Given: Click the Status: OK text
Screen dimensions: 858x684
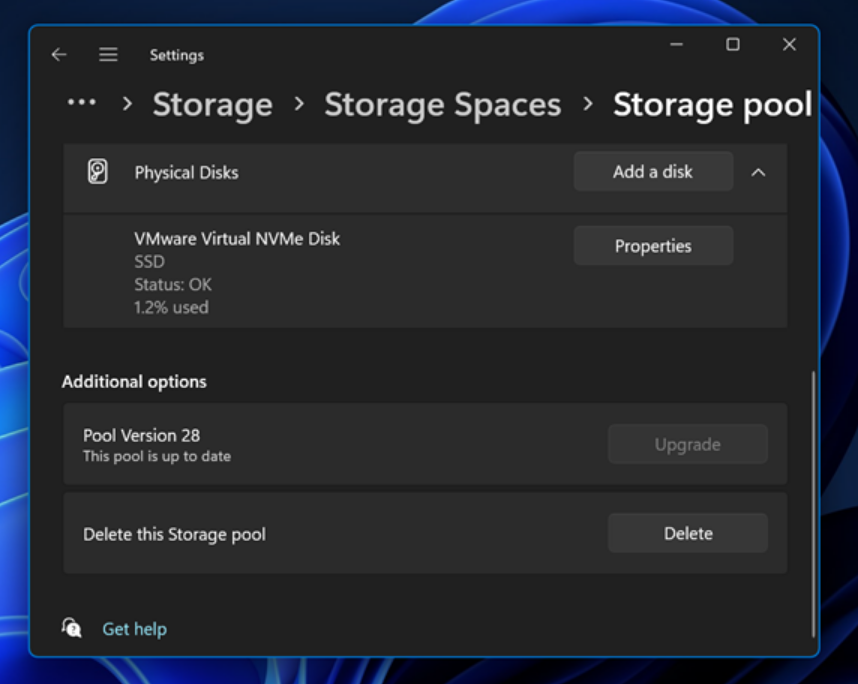Looking at the screenshot, I should pos(173,285).
